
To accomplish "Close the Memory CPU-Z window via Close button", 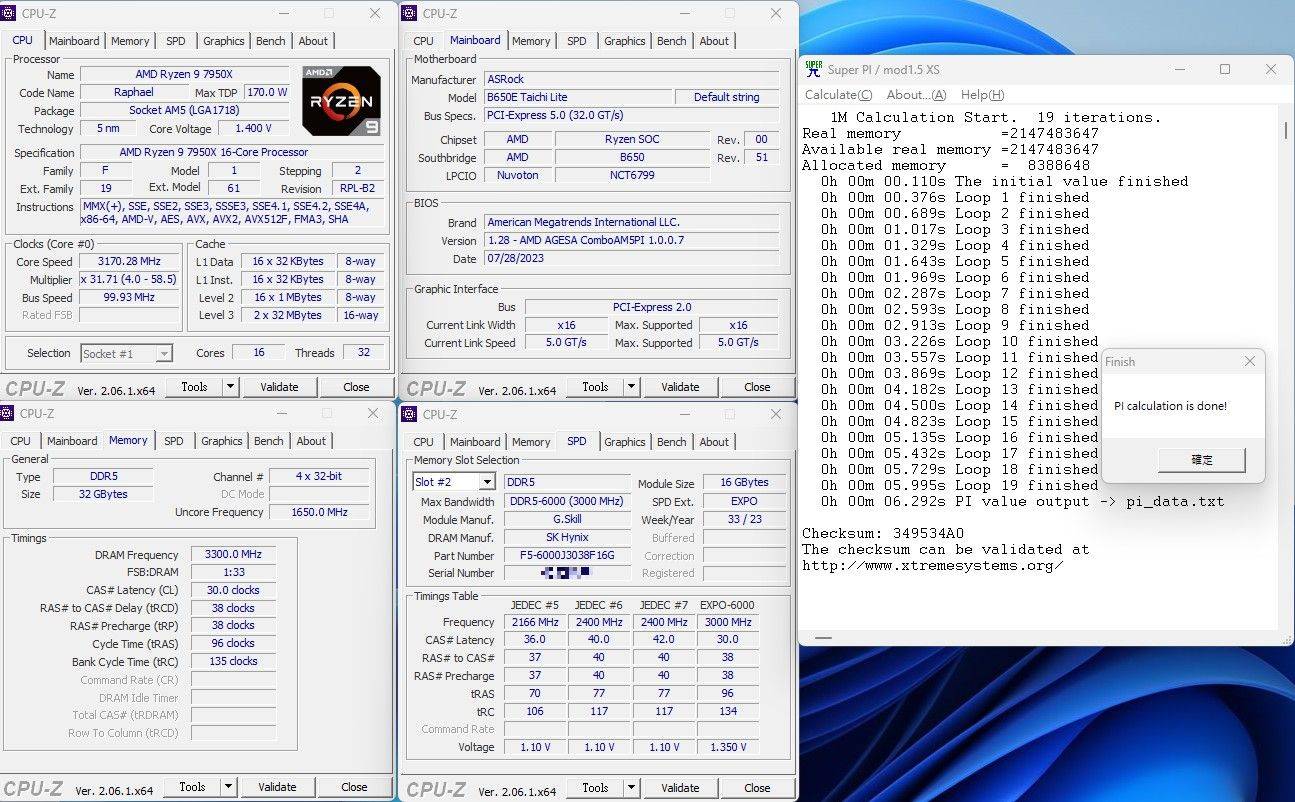I will click(354, 786).
